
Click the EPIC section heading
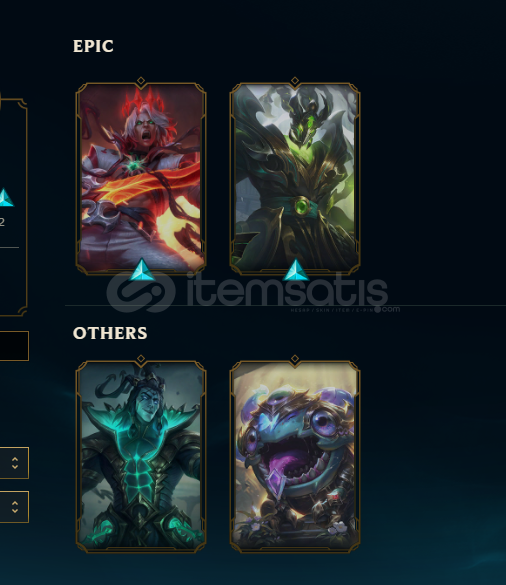[x=93, y=47]
